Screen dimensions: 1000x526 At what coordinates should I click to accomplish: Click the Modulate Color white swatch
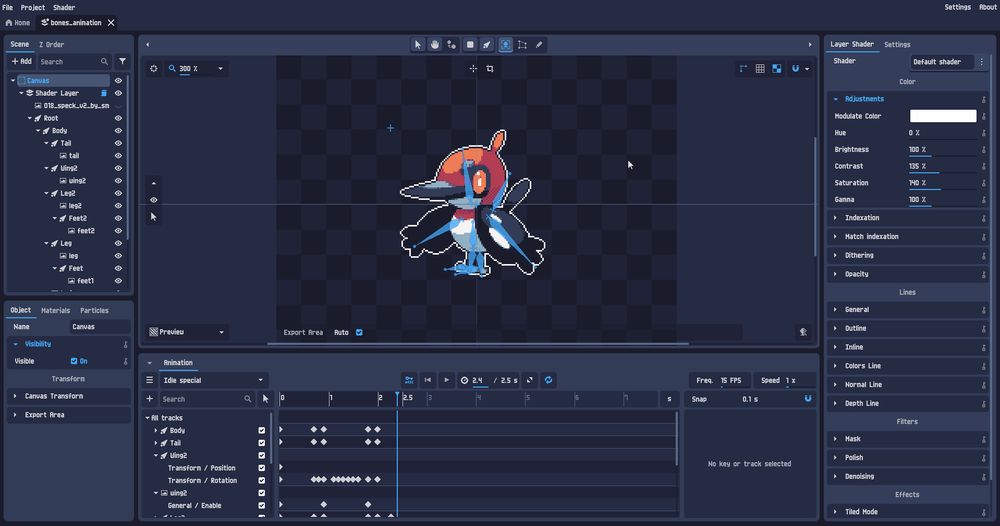[x=943, y=116]
